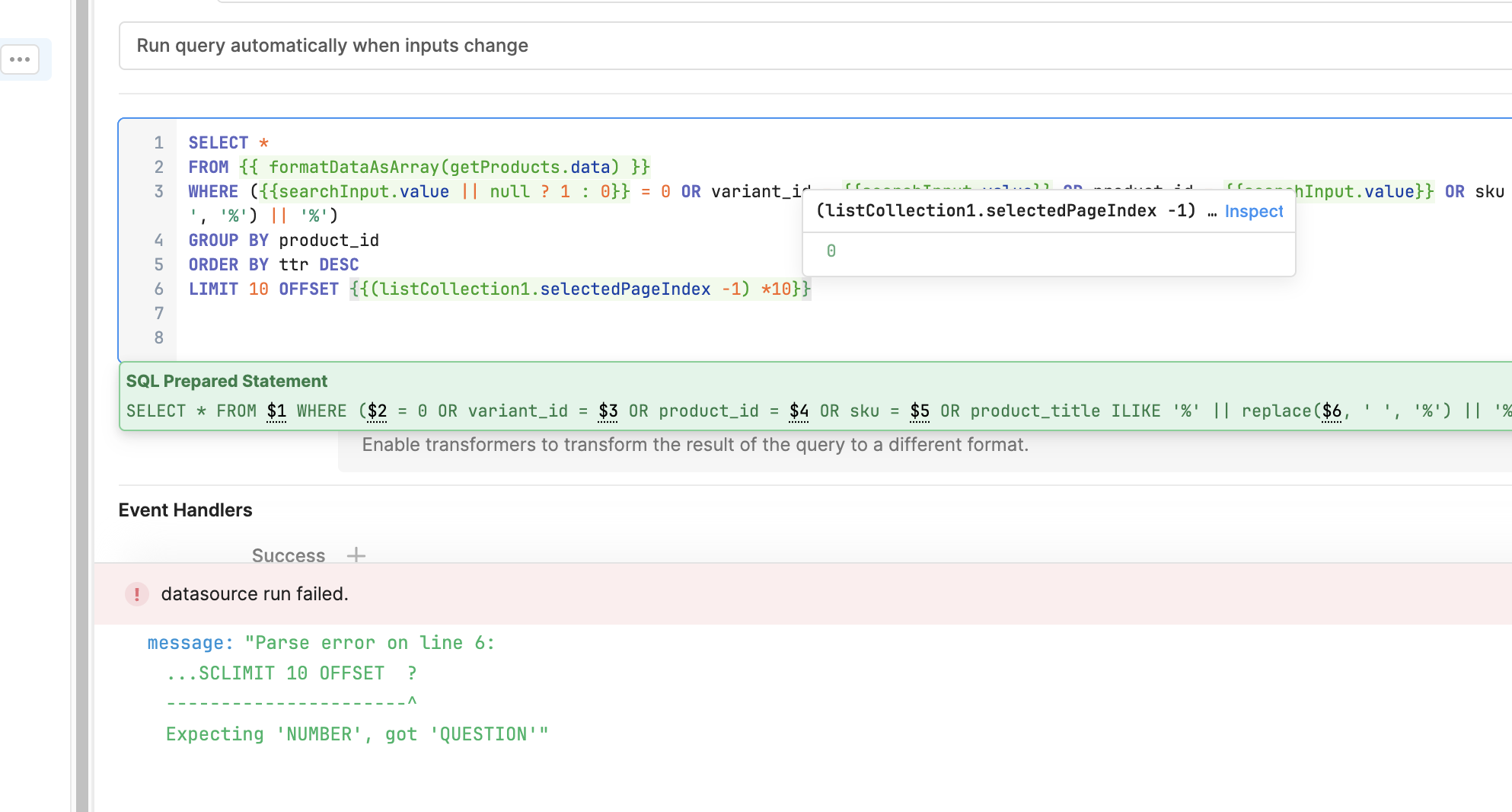Viewport: 1512px width, 812px height.
Task: Click the Inspect link in the tooltip
Action: click(1253, 212)
